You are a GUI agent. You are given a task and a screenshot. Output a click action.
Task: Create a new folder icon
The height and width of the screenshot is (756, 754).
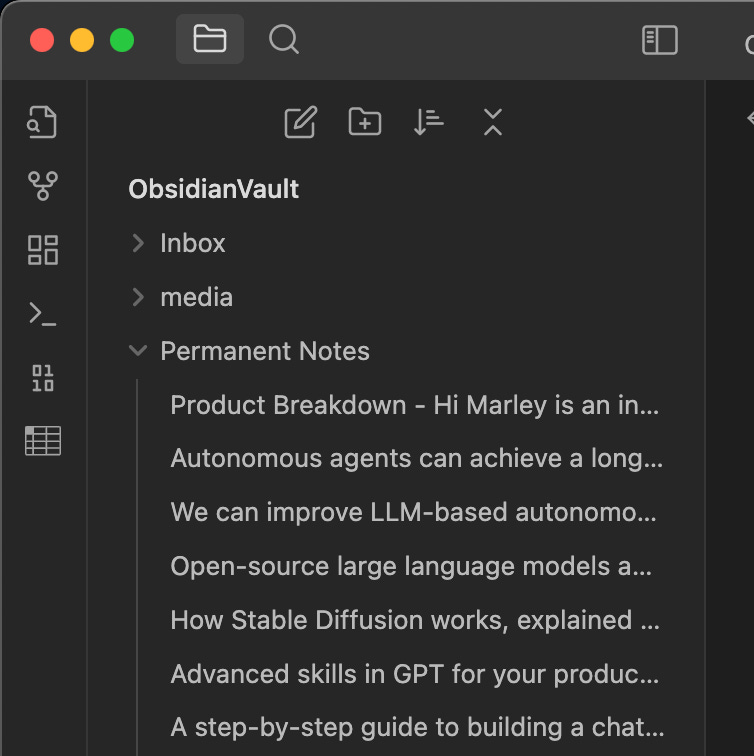click(365, 122)
